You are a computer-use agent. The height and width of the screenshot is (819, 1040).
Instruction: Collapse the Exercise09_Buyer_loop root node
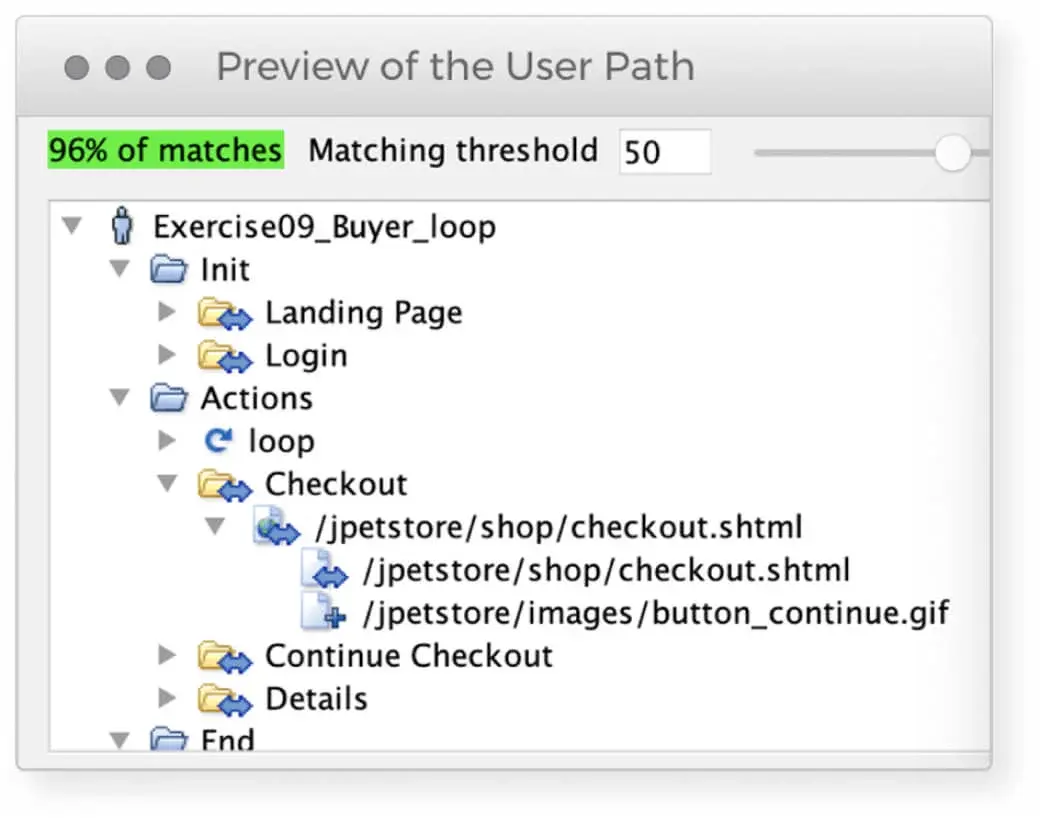click(71, 227)
